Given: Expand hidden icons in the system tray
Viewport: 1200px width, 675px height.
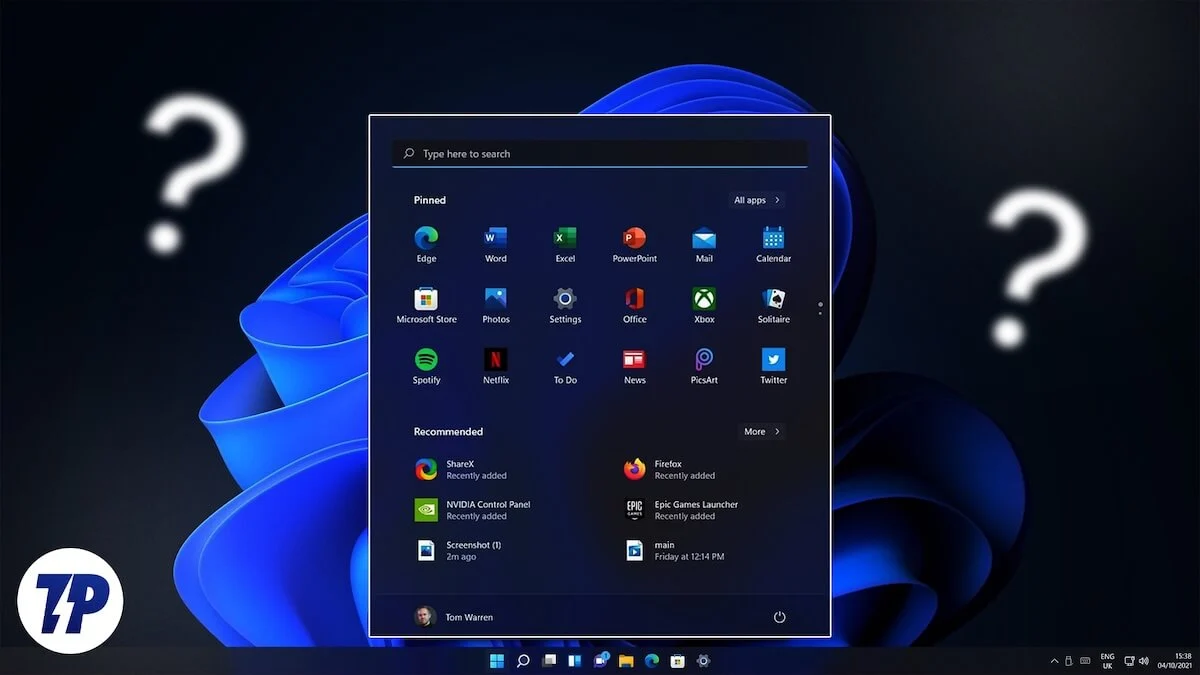Looking at the screenshot, I should [x=1054, y=661].
